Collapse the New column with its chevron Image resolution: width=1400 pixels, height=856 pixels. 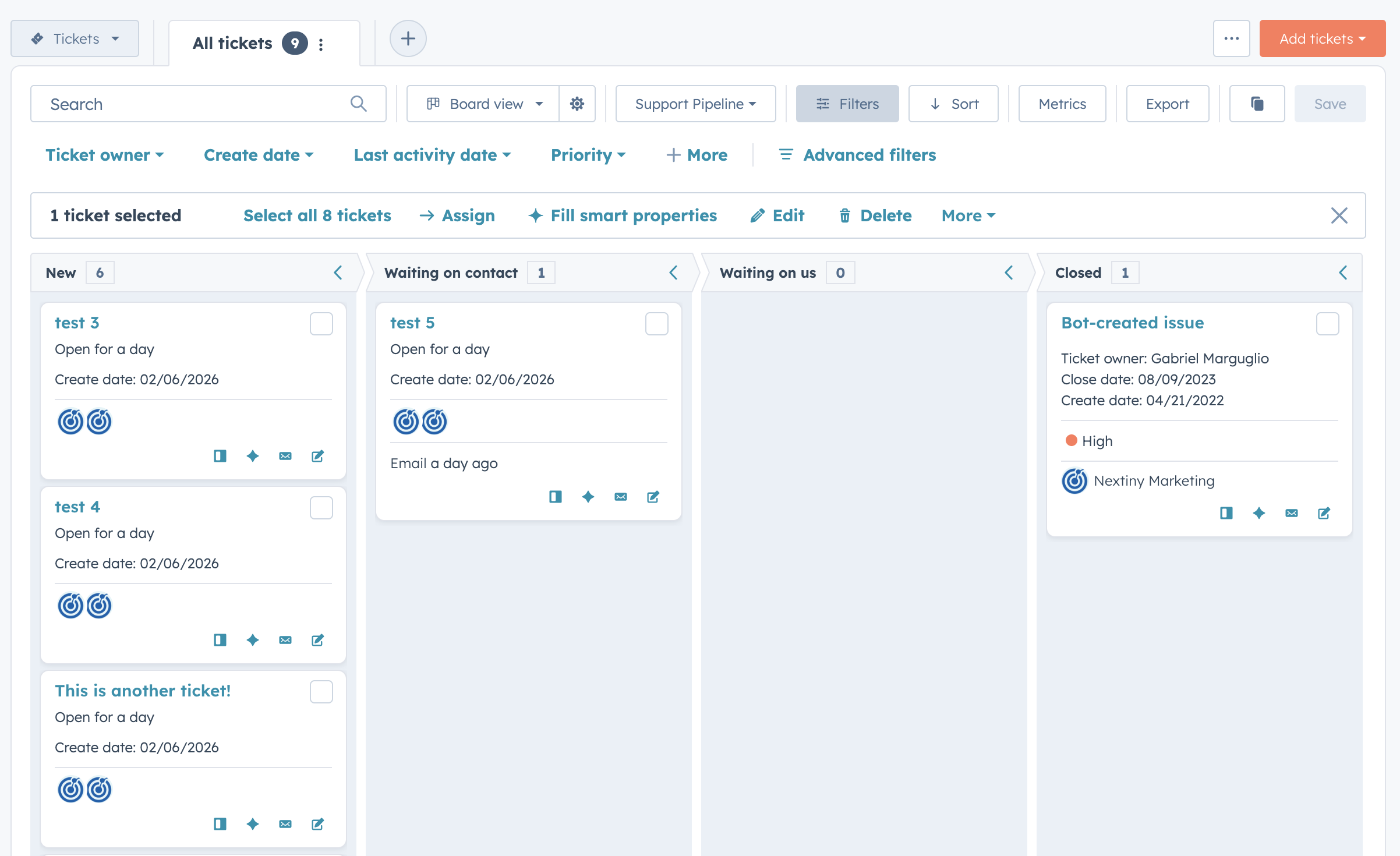pyautogui.click(x=338, y=272)
